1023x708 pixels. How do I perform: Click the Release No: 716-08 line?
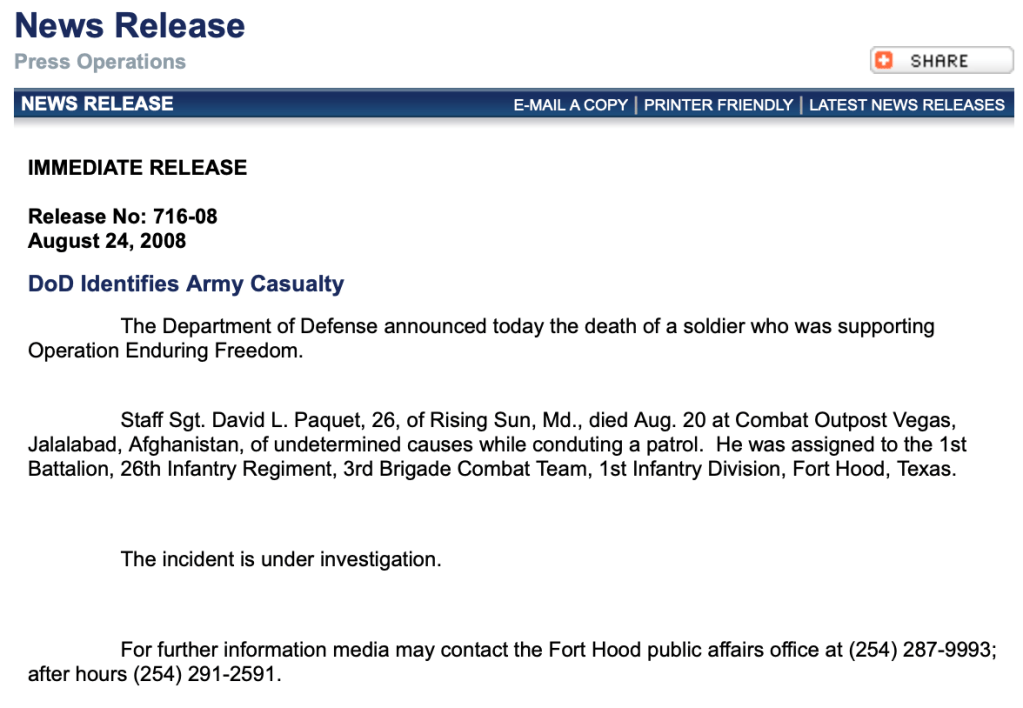[x=122, y=217]
